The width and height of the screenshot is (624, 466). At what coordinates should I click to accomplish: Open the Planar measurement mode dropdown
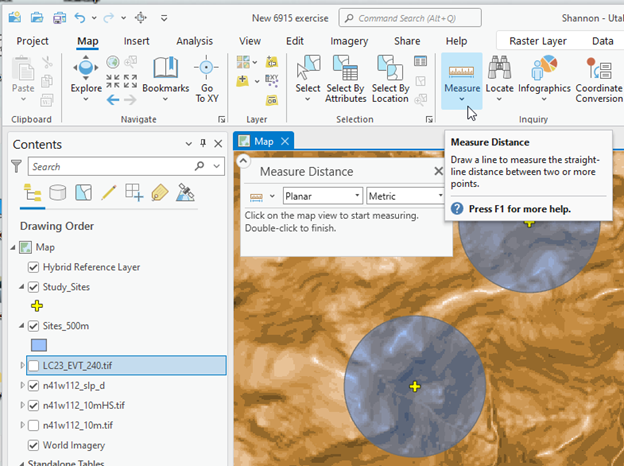coord(322,195)
